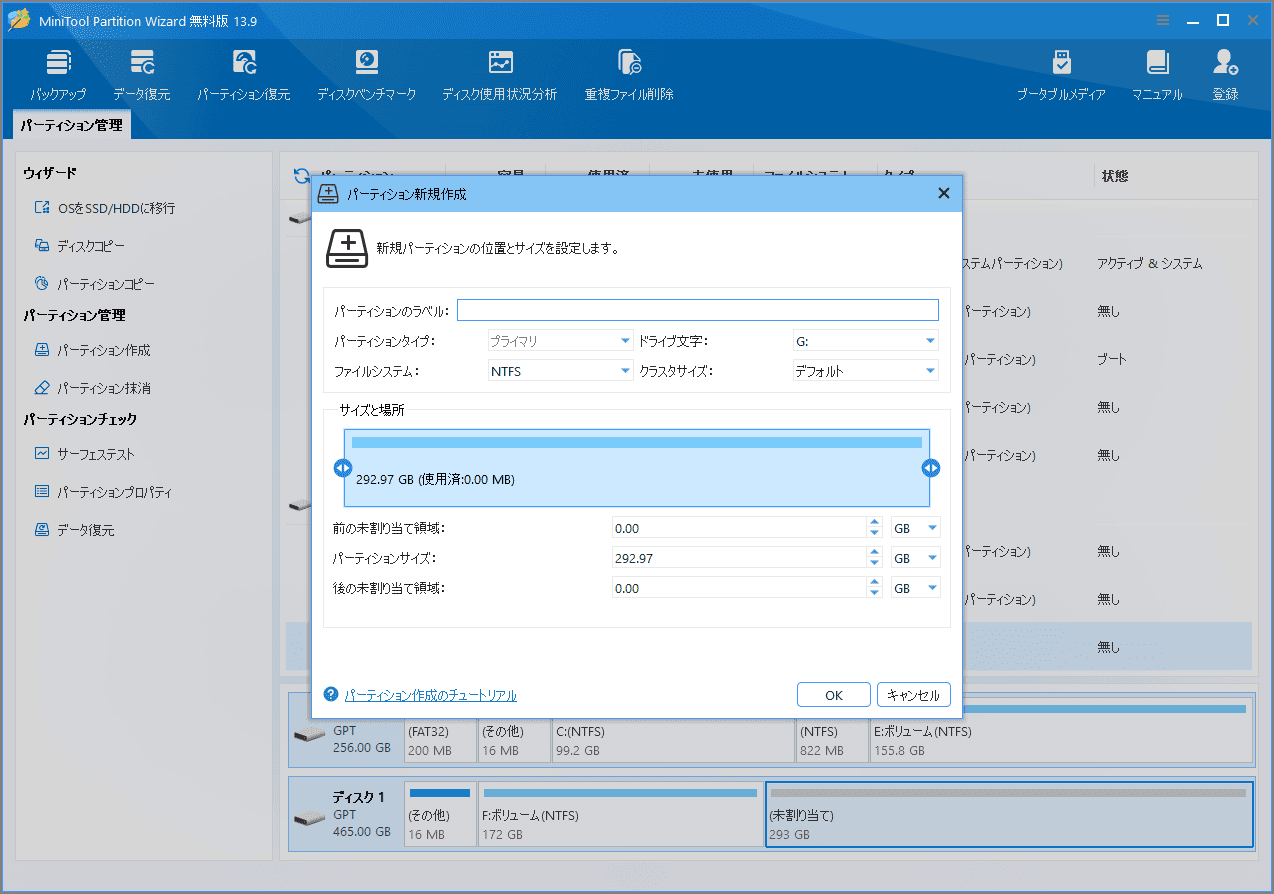Click the ブート status cell
The height and width of the screenshot is (894, 1274).
click(1112, 359)
